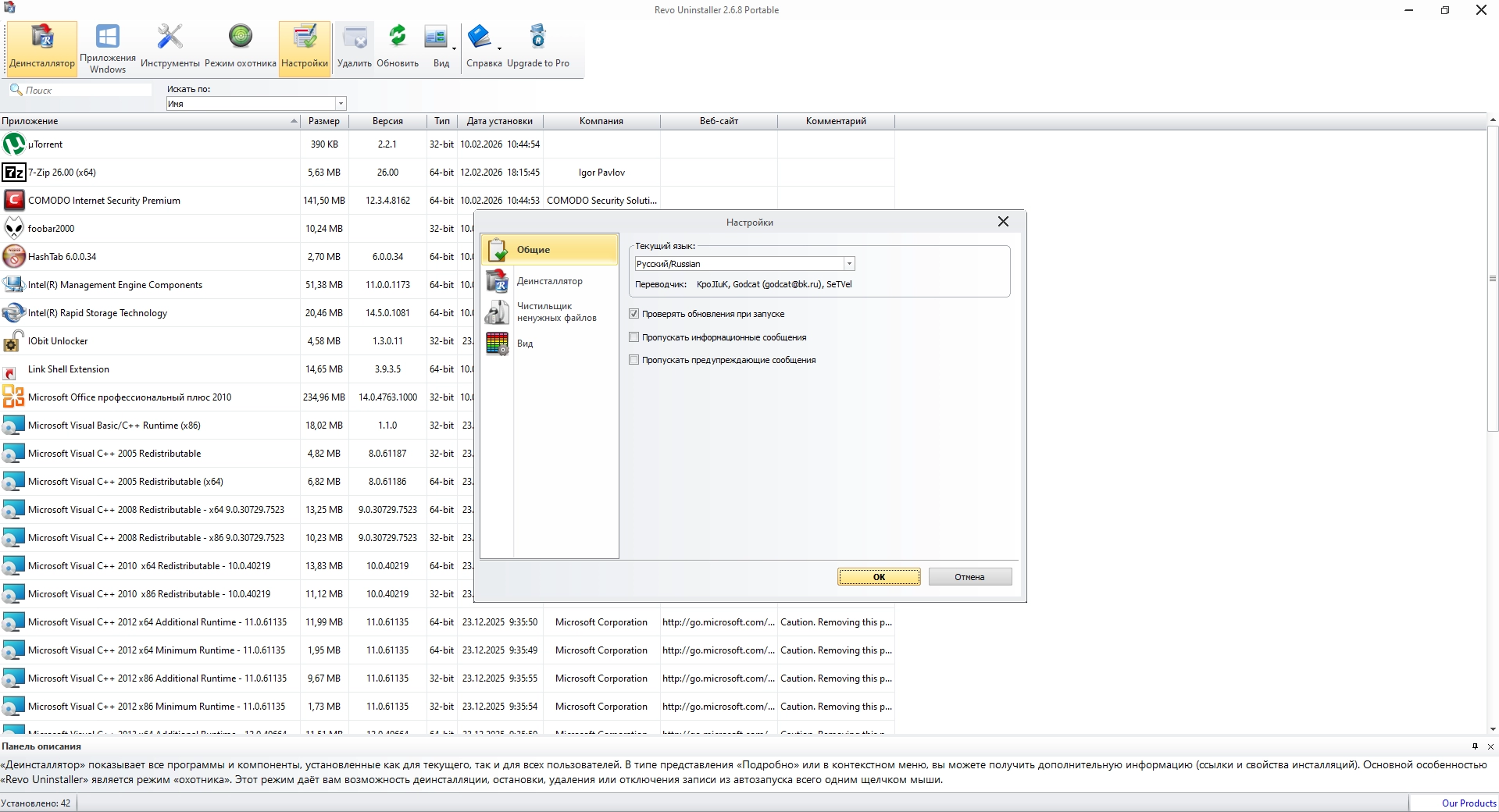Select the µTorrent icon
Image resolution: width=1499 pixels, height=812 pixels.
(14, 144)
